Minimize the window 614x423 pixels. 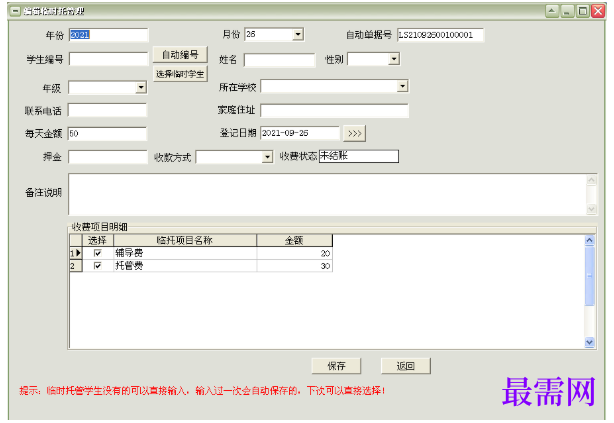(567, 11)
